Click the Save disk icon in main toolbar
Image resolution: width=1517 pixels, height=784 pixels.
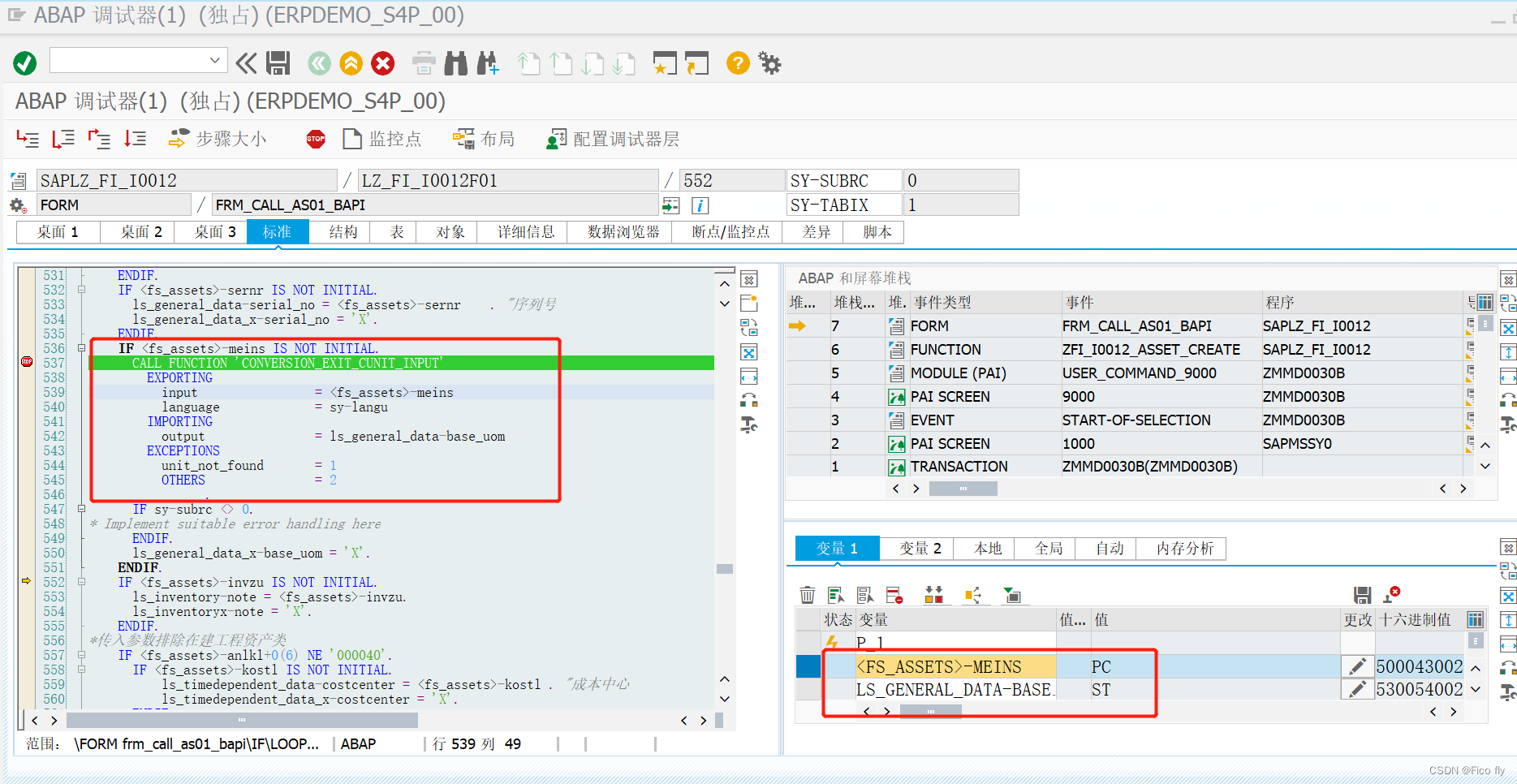pos(279,62)
